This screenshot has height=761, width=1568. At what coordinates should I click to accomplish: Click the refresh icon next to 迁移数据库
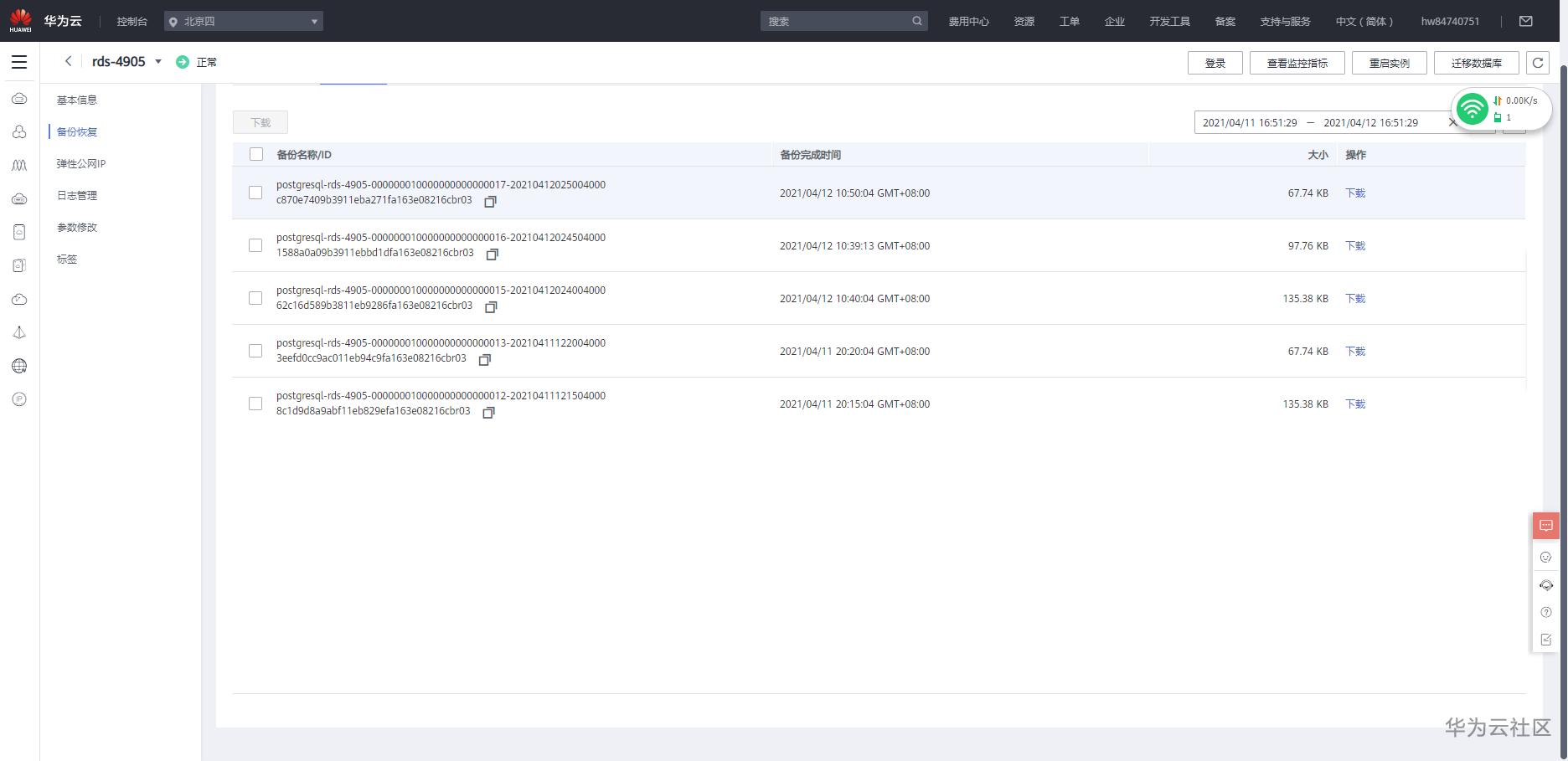point(1537,63)
